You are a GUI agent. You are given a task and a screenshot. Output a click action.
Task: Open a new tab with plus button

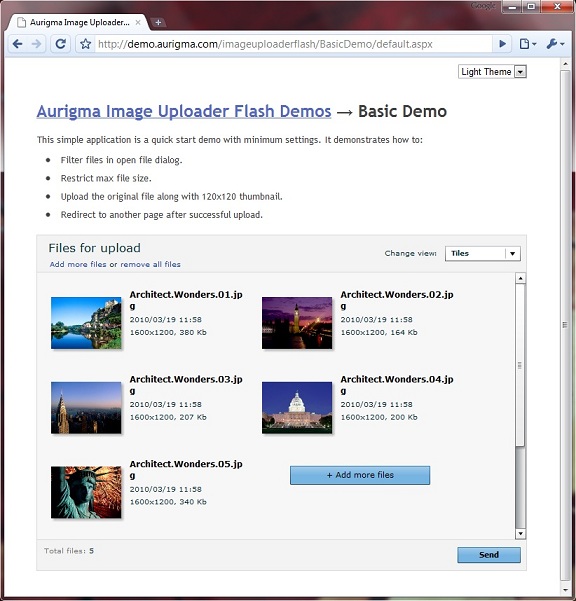pos(158,23)
